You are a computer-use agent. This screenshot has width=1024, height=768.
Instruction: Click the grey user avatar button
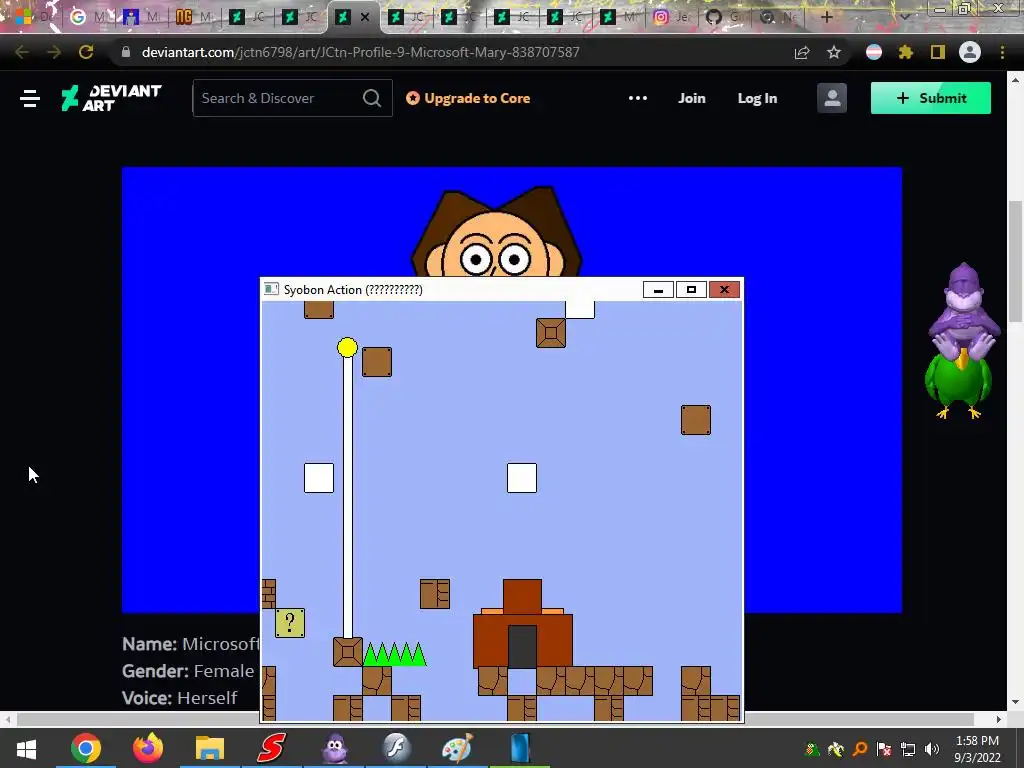tap(832, 98)
